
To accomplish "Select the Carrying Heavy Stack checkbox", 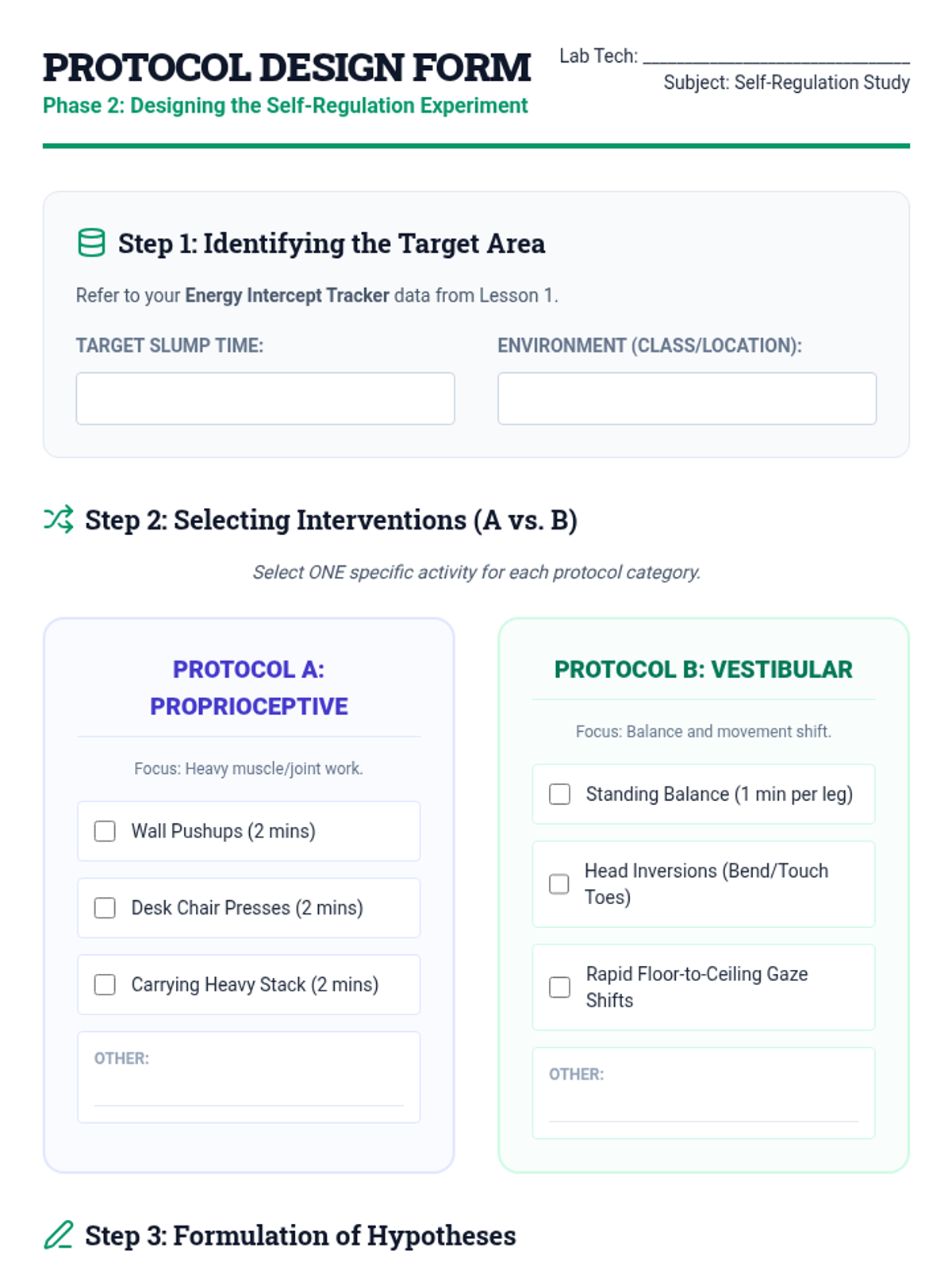I will coord(105,985).
